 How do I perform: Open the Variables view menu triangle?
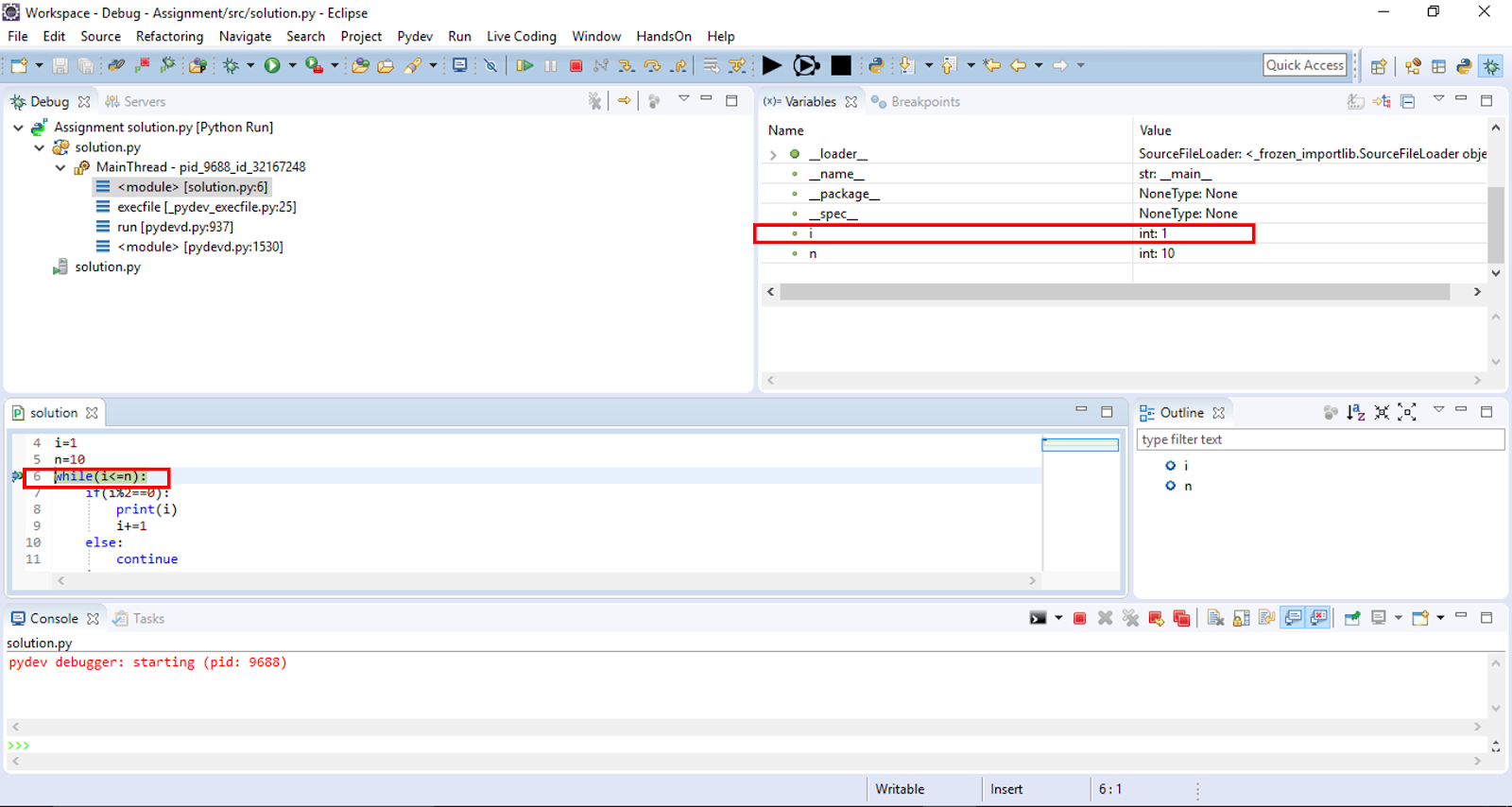pos(1438,98)
